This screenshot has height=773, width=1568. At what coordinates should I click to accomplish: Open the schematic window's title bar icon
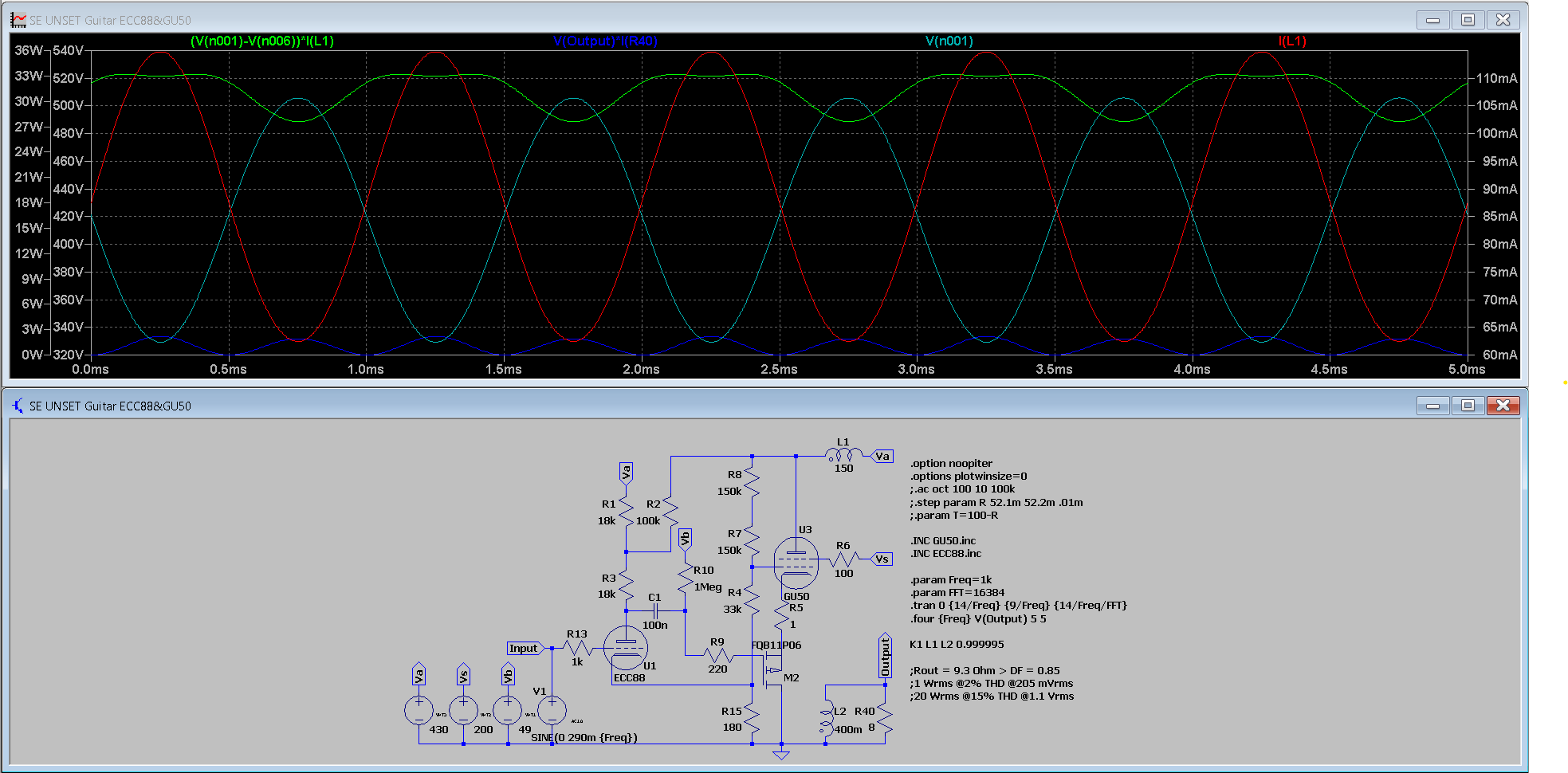(x=18, y=406)
